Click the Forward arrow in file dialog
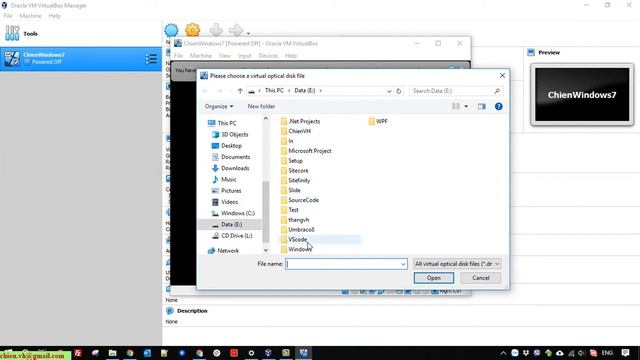 pyautogui.click(x=220, y=91)
